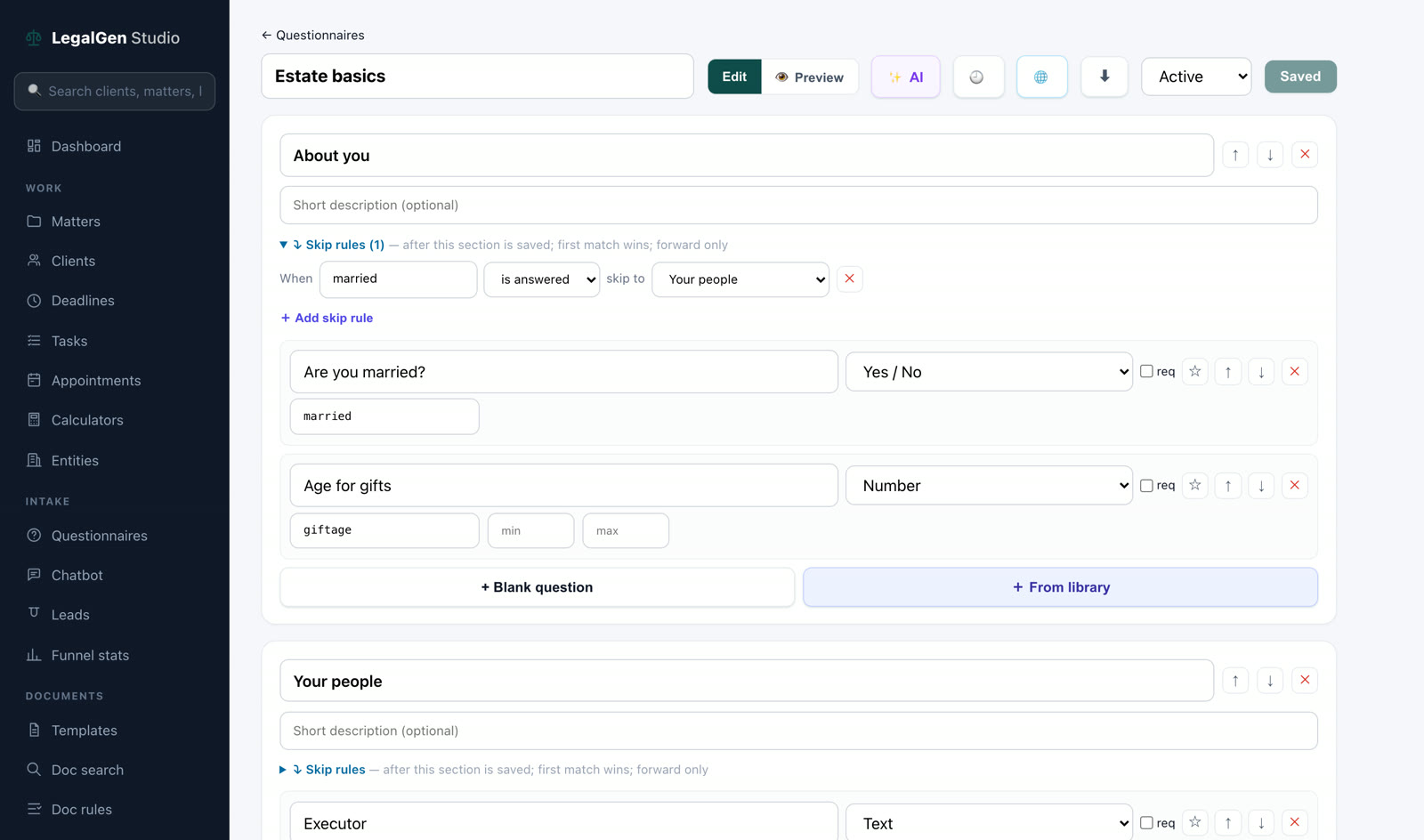
Task: Click the Leads magnet icon
Action: click(x=34, y=612)
